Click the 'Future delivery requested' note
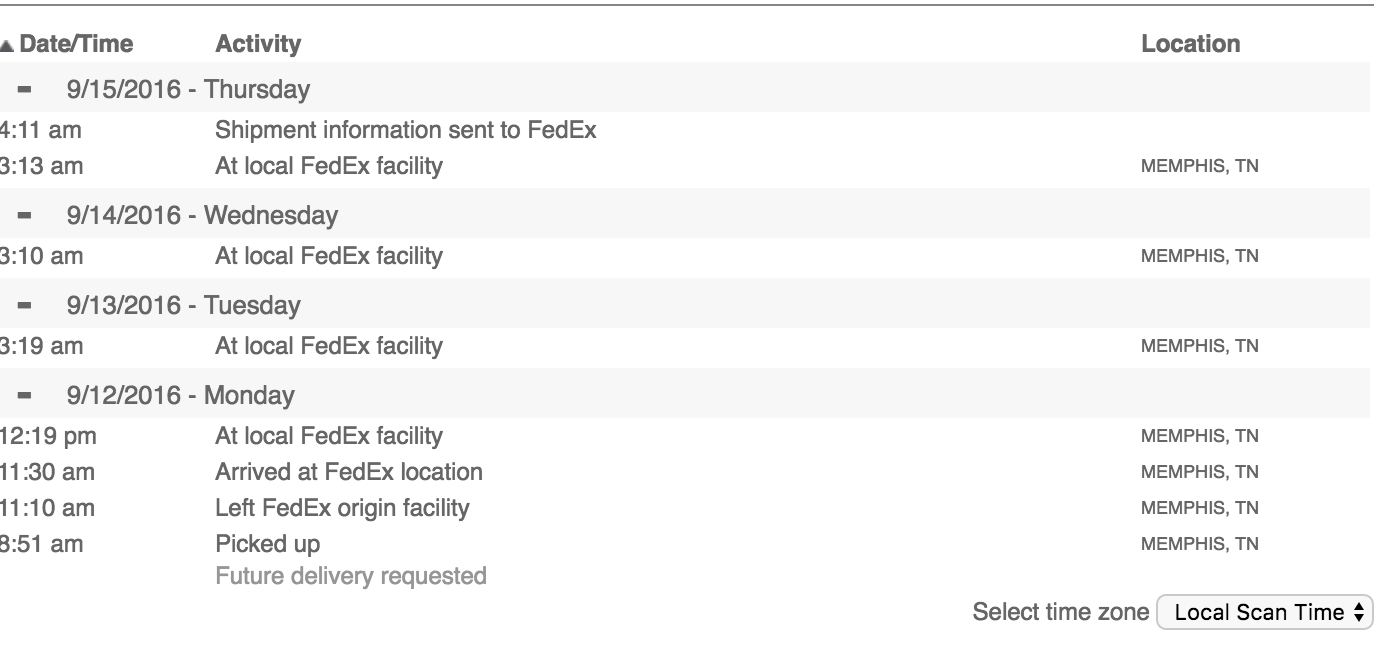The height and width of the screenshot is (652, 1386). click(351, 576)
